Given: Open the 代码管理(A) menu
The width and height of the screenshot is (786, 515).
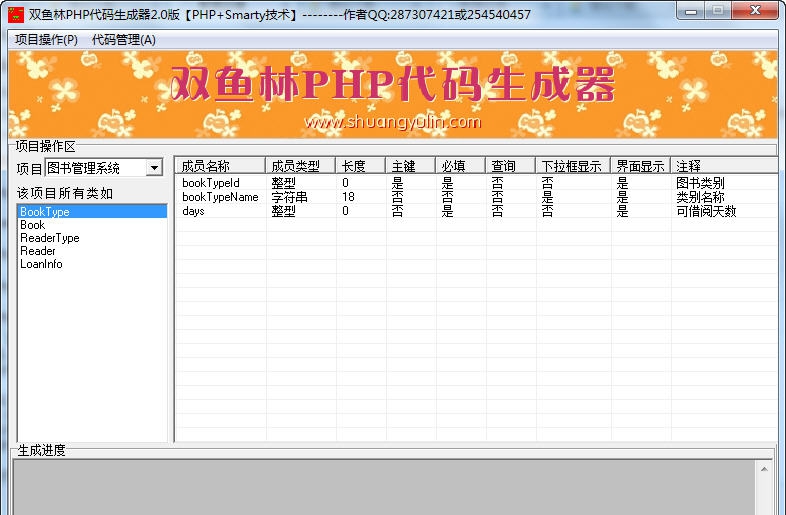Looking at the screenshot, I should [124, 40].
